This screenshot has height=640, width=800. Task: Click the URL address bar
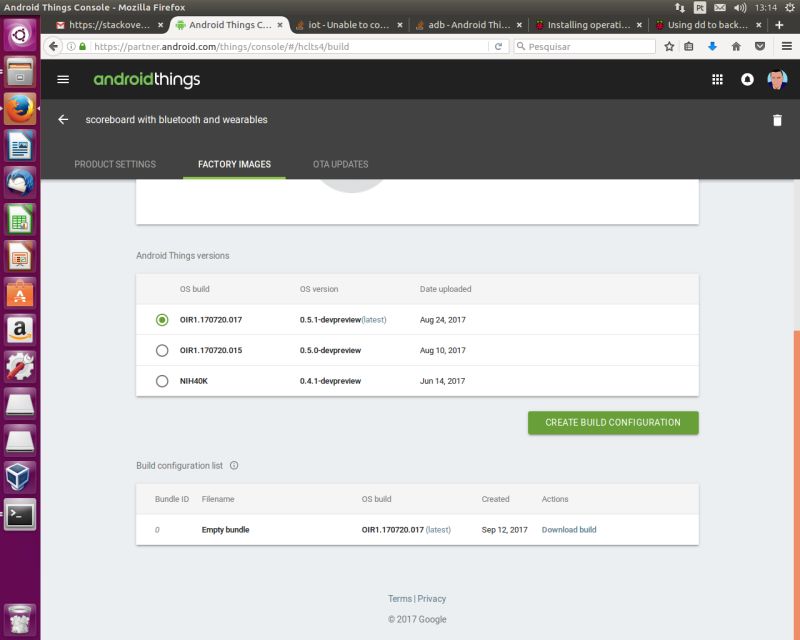[x=290, y=46]
